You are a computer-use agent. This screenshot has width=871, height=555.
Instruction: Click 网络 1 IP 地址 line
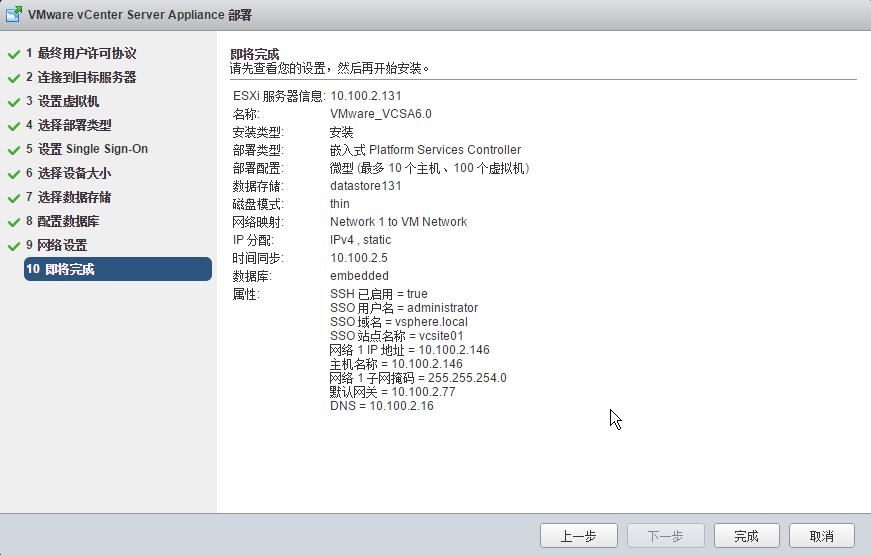point(410,350)
